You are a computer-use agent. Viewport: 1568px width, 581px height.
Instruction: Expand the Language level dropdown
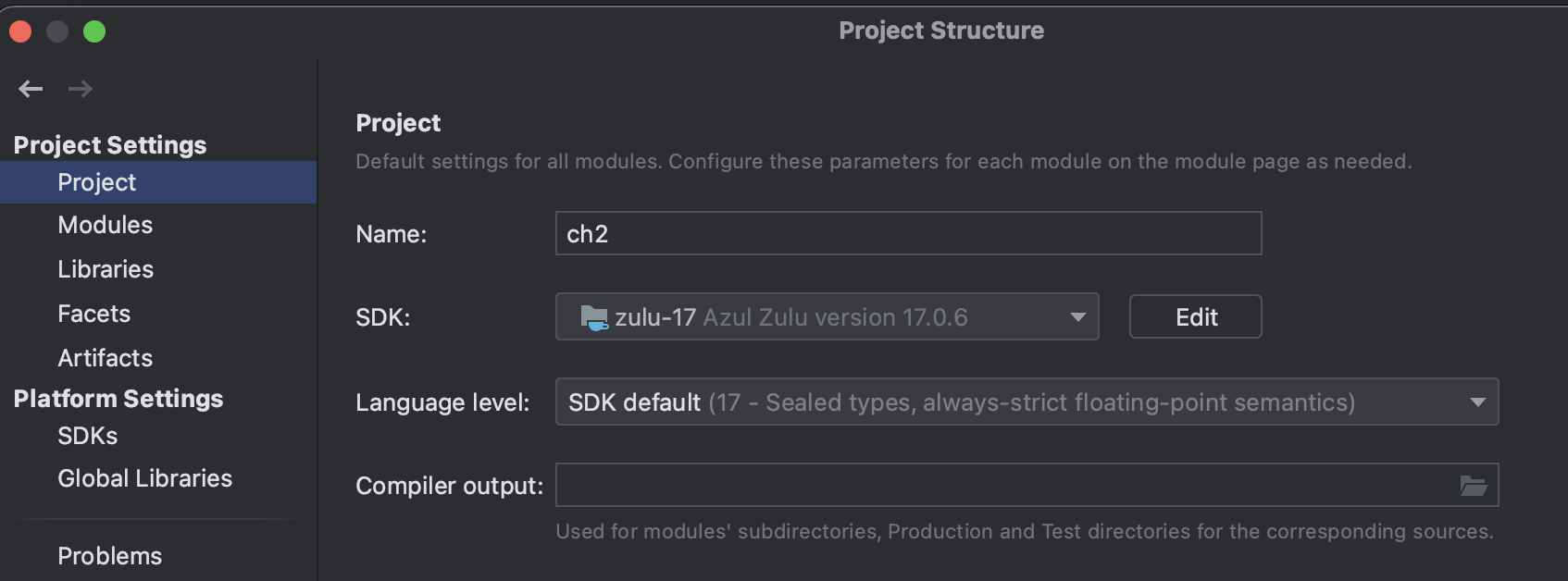coord(1477,402)
